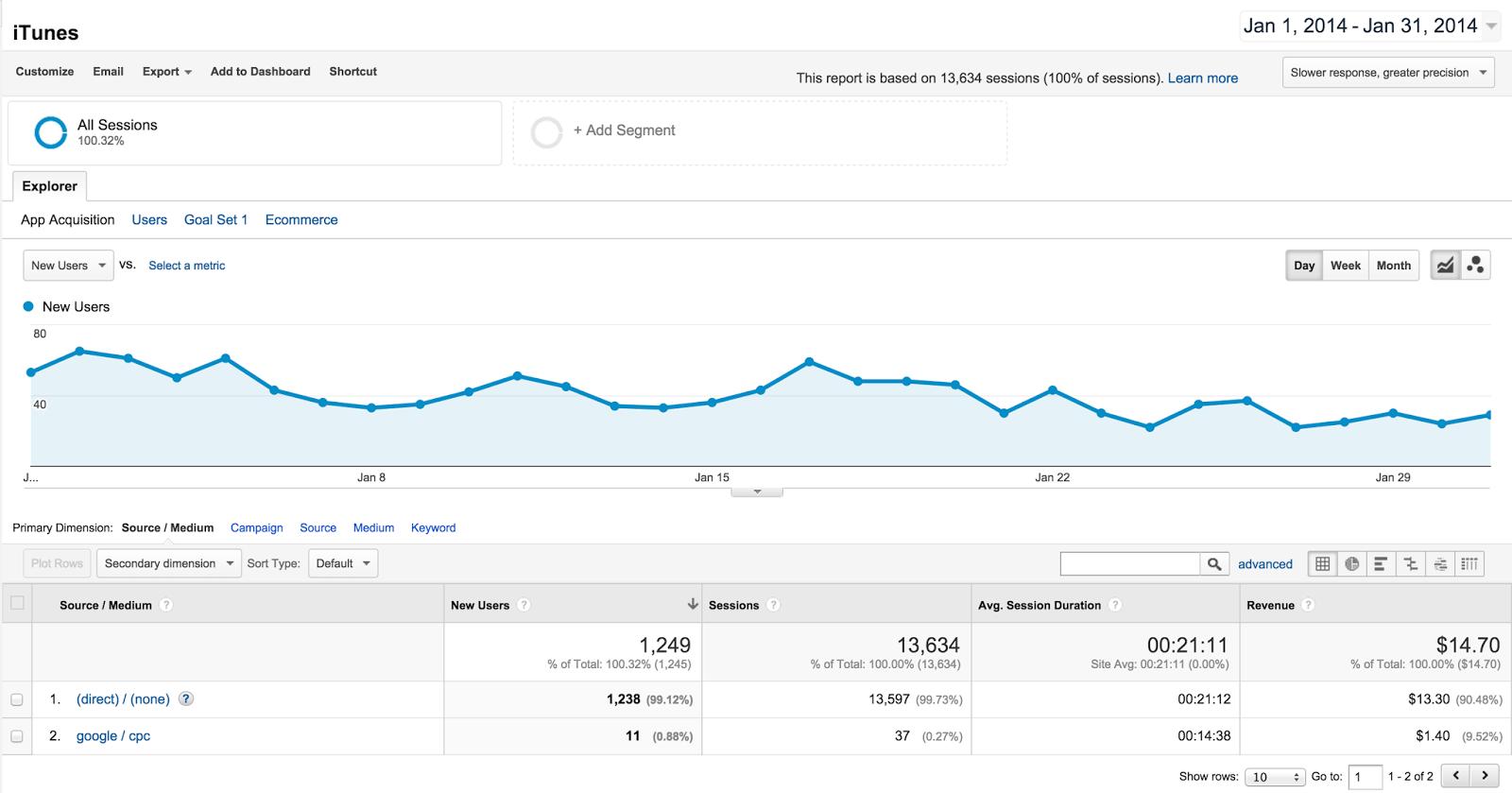Select the Percentage pie chart view icon

click(1351, 564)
